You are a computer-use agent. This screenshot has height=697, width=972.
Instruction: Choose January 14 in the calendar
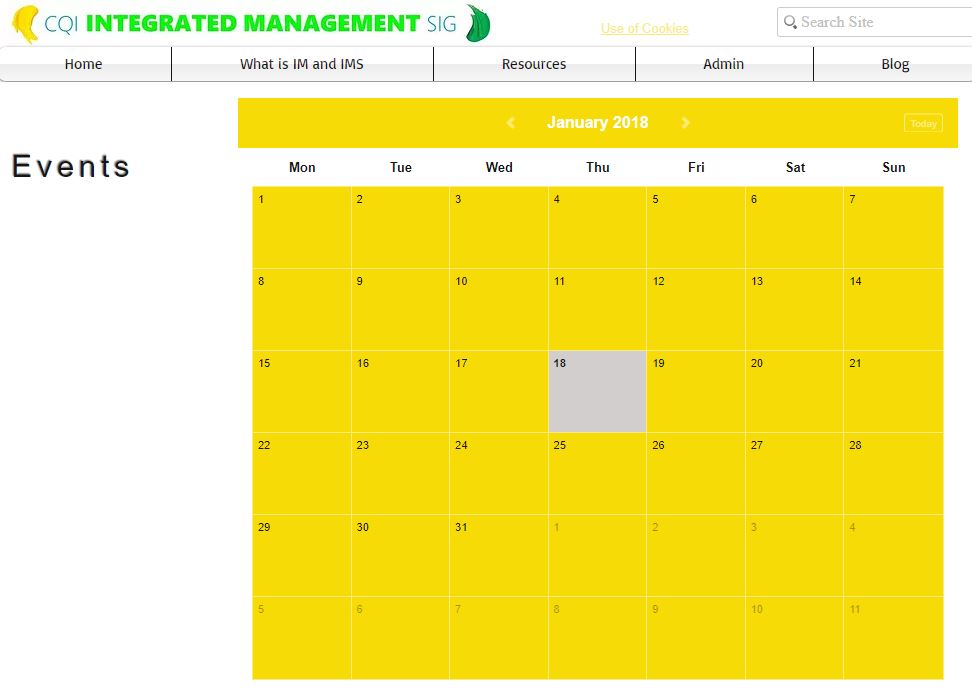point(893,309)
